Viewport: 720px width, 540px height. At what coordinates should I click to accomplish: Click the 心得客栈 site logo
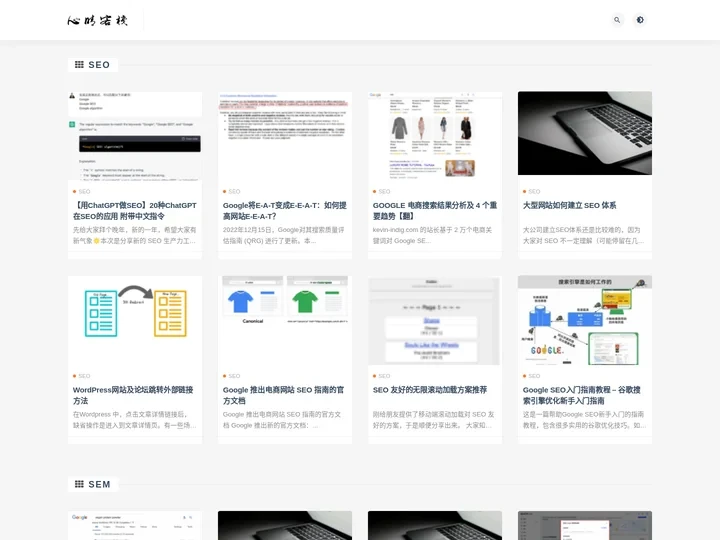coord(97,20)
